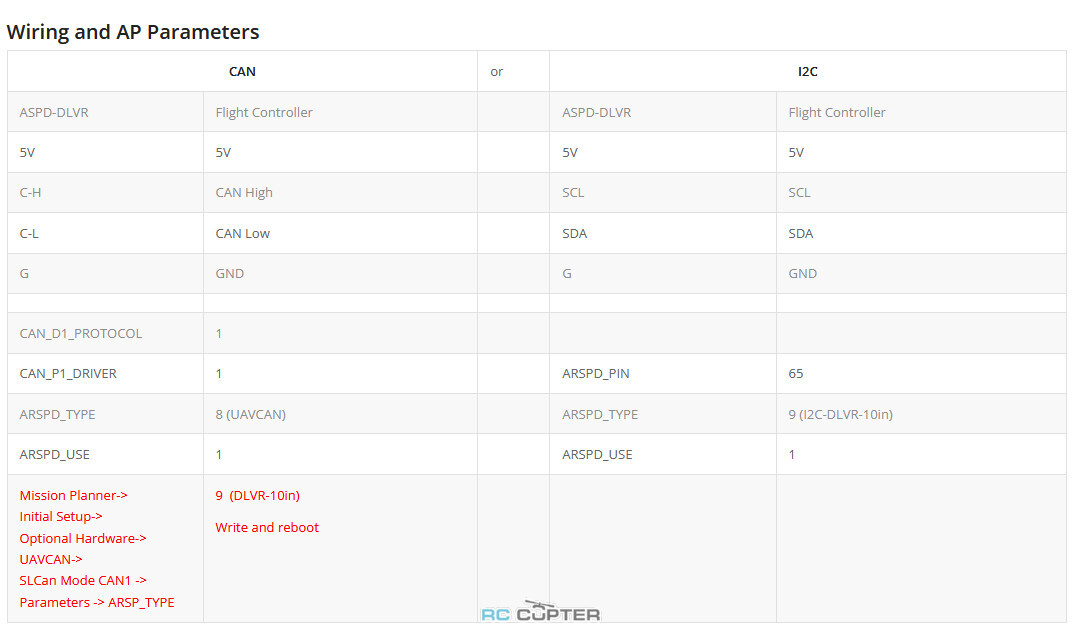
Task: Click the RC Copter watermark logo
Action: (x=540, y=612)
